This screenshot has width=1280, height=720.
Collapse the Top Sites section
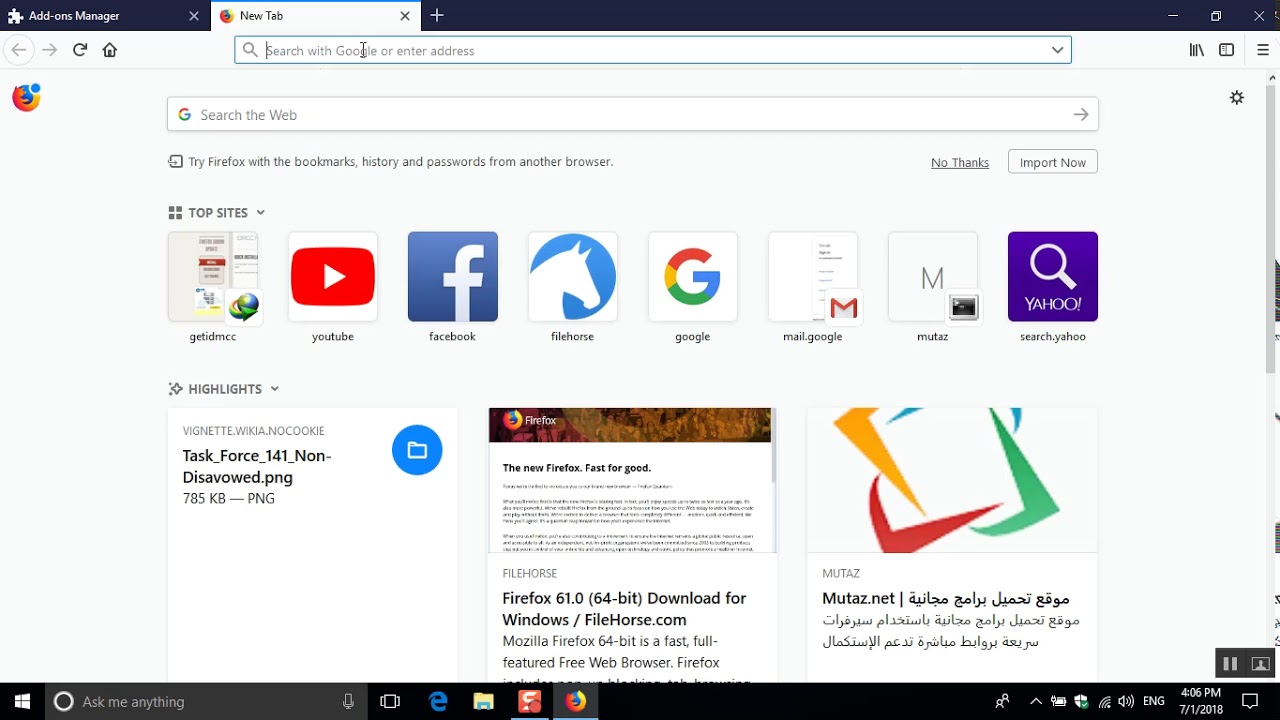260,212
